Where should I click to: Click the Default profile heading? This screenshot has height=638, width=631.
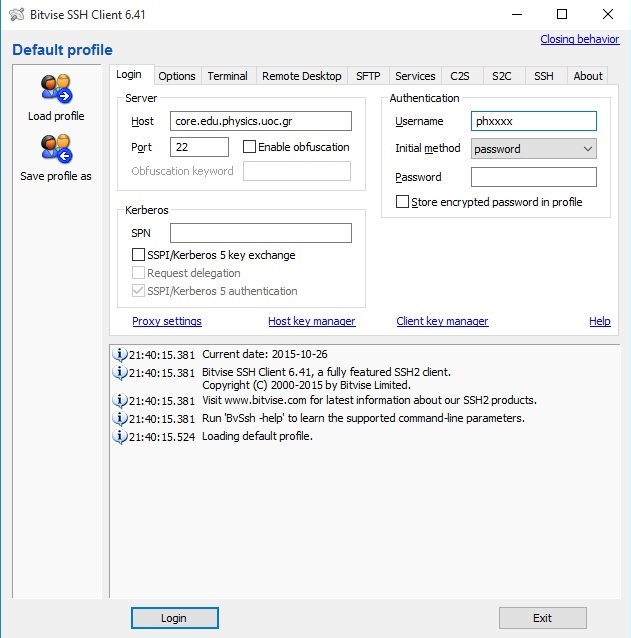point(62,50)
